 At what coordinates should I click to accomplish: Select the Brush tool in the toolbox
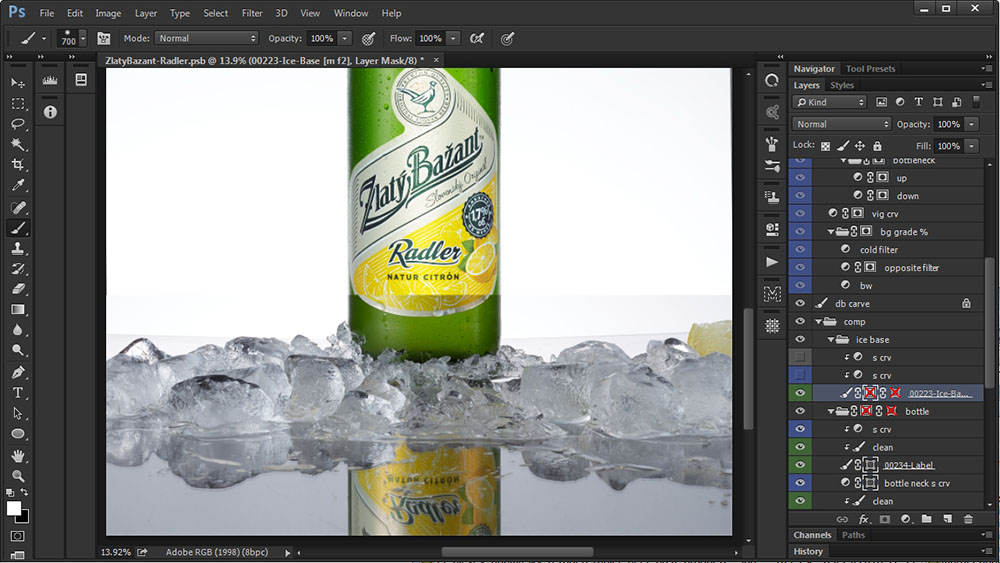[x=18, y=228]
